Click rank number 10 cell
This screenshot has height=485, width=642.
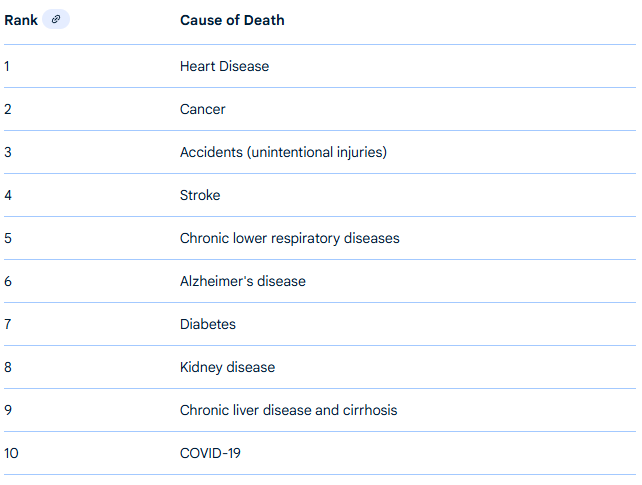pyautogui.click(x=11, y=453)
